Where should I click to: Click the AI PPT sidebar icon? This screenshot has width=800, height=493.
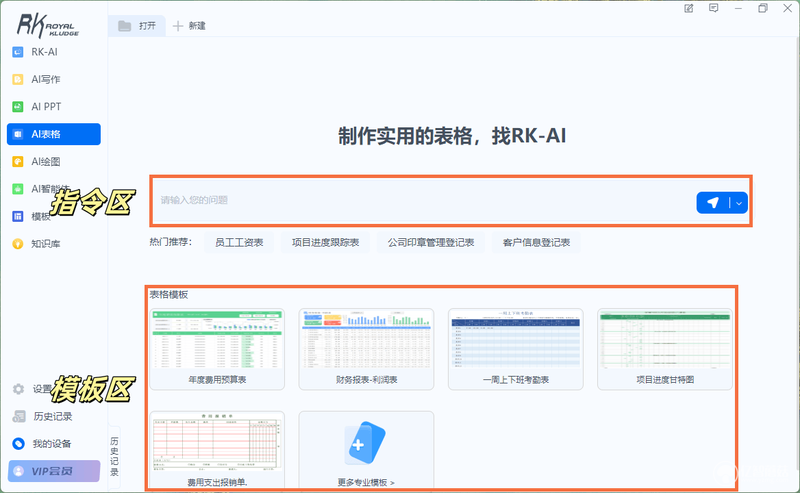[18, 107]
